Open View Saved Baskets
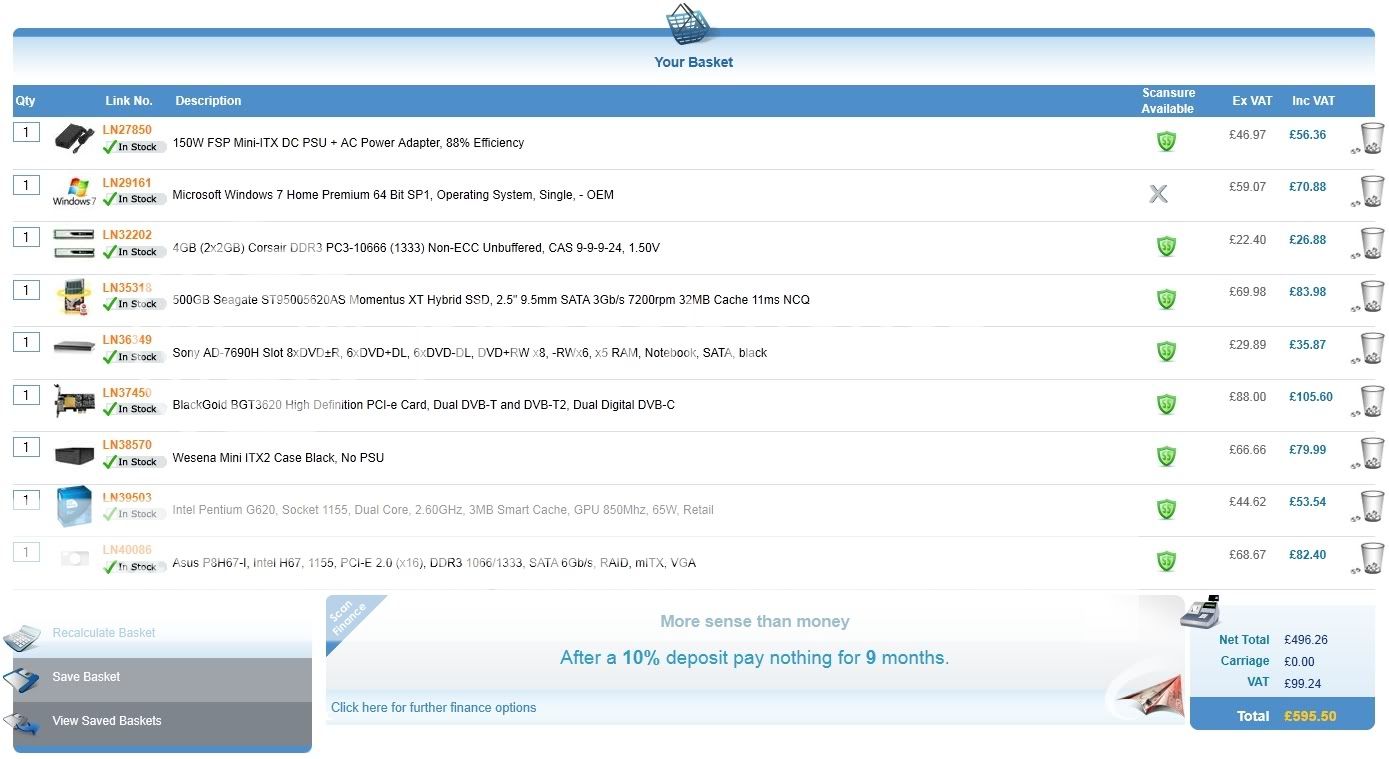This screenshot has height=759, width=1389. pyautogui.click(x=106, y=721)
